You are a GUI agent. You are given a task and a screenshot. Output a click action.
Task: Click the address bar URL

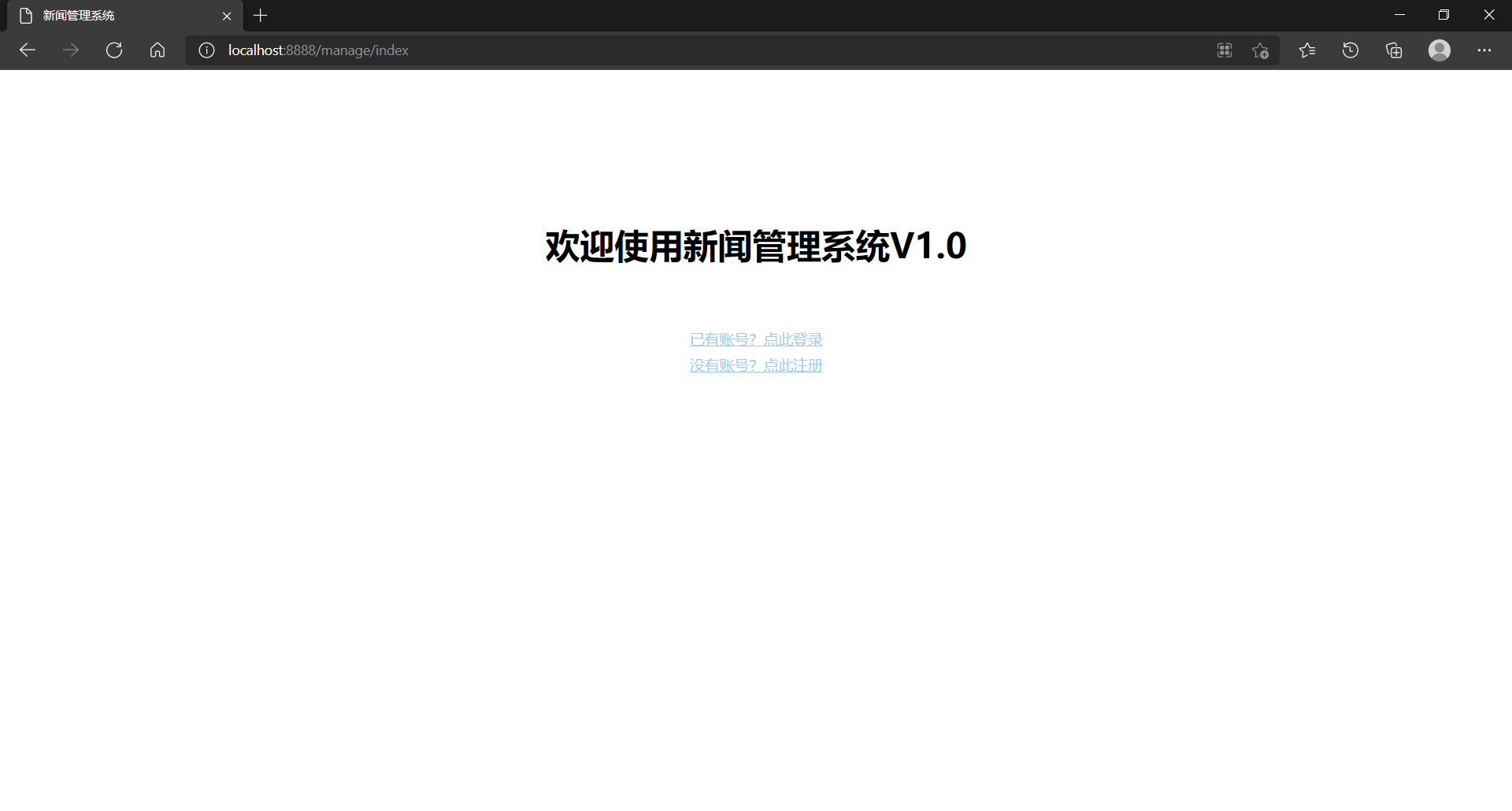coord(317,50)
